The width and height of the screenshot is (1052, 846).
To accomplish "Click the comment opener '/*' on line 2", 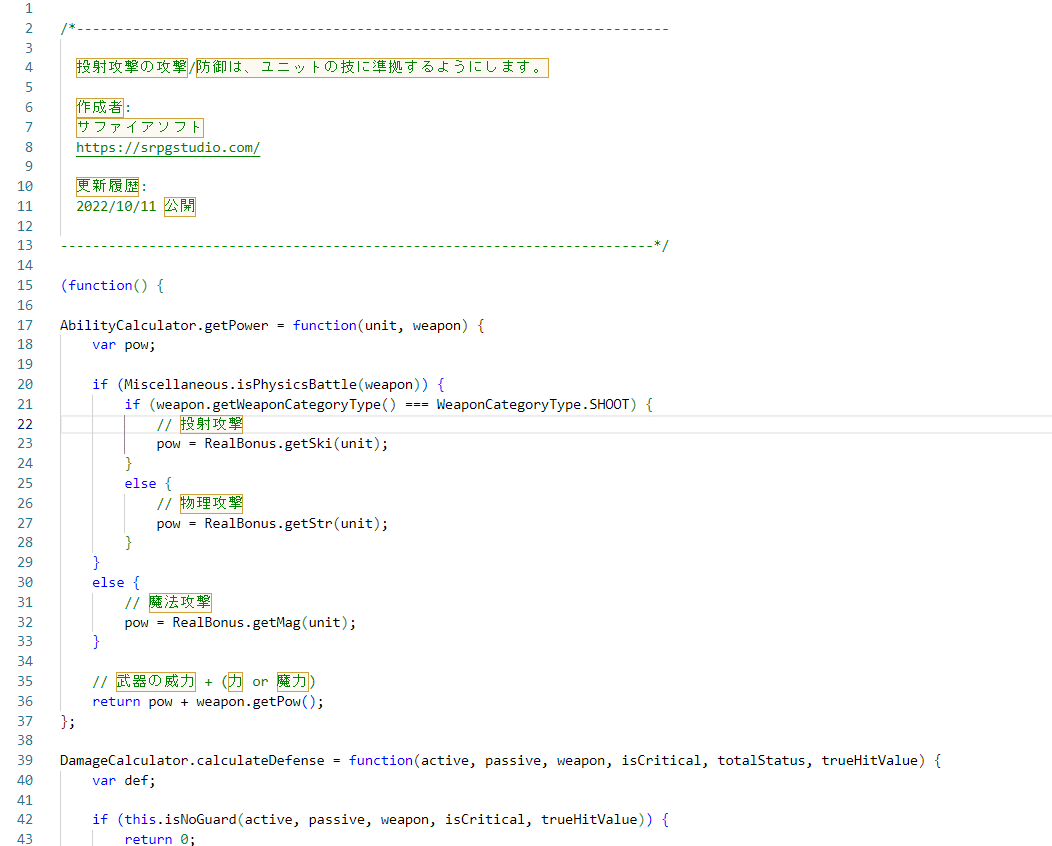I will point(68,29).
